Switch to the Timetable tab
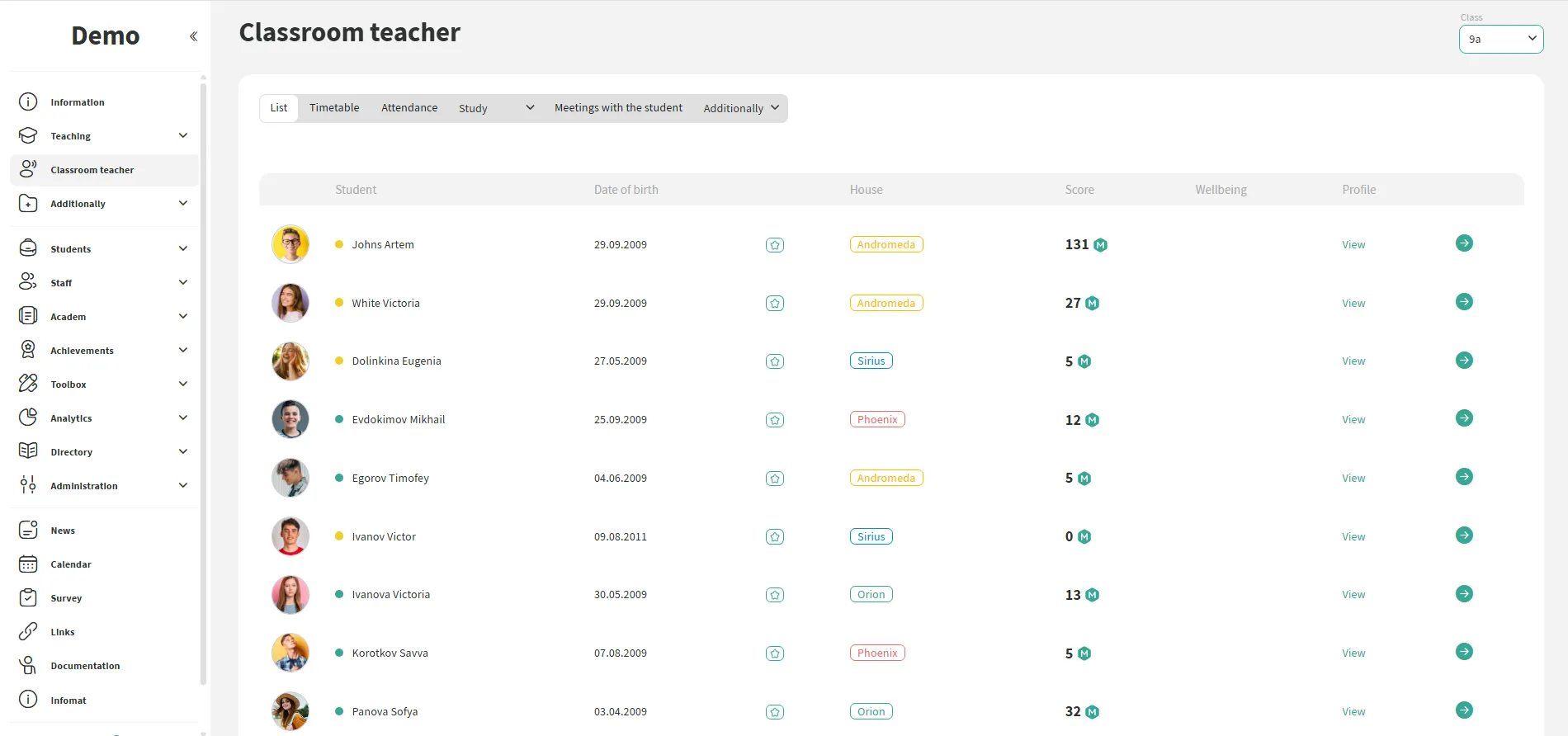Viewport: 1568px width, 736px height. 334,108
